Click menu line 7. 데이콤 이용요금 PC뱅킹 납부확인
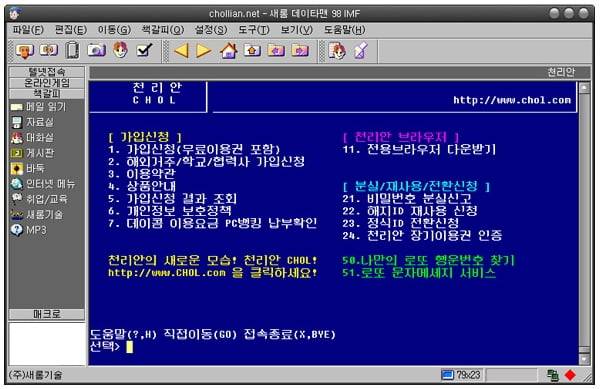Screen dimensions: 600x389 (x=212, y=223)
